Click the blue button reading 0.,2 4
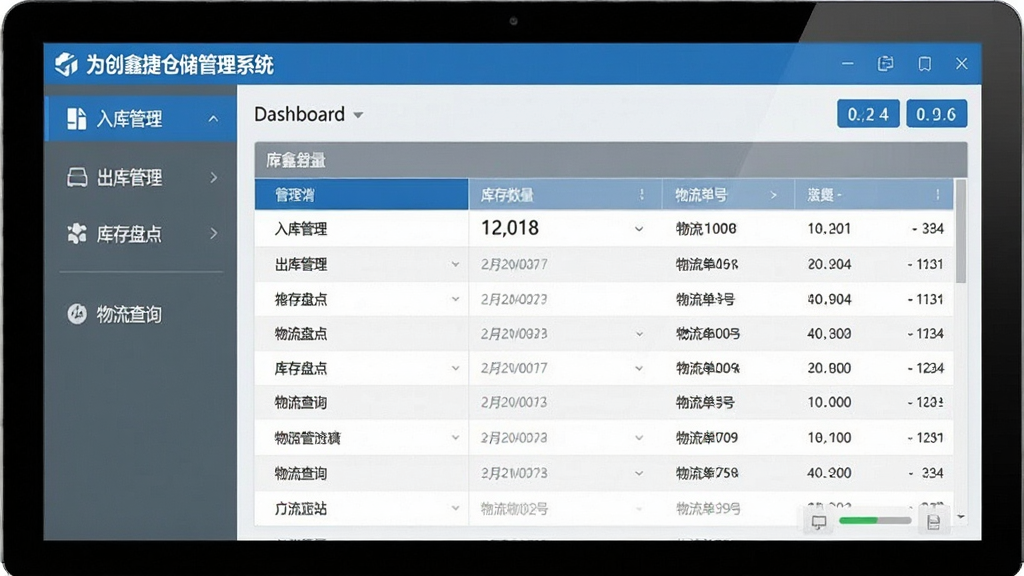 [x=868, y=114]
